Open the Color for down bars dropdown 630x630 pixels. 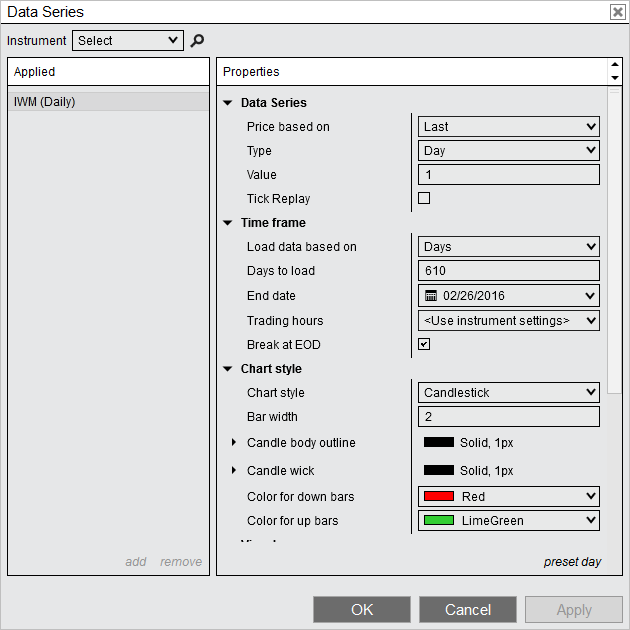pyautogui.click(x=509, y=497)
